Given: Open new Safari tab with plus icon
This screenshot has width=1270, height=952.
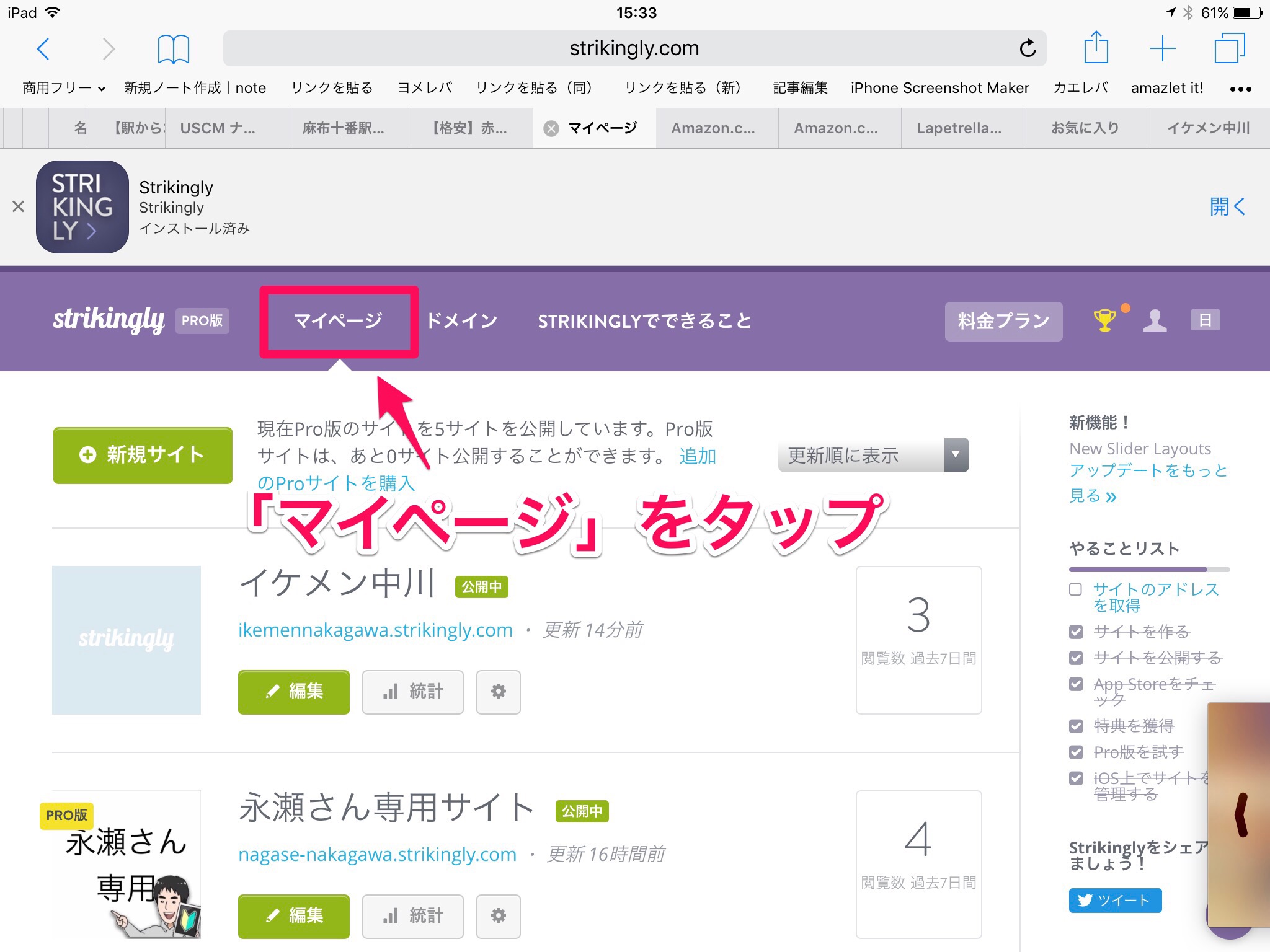Looking at the screenshot, I should pos(1162,48).
